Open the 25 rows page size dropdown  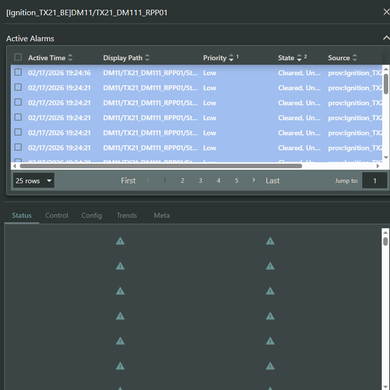33,181
